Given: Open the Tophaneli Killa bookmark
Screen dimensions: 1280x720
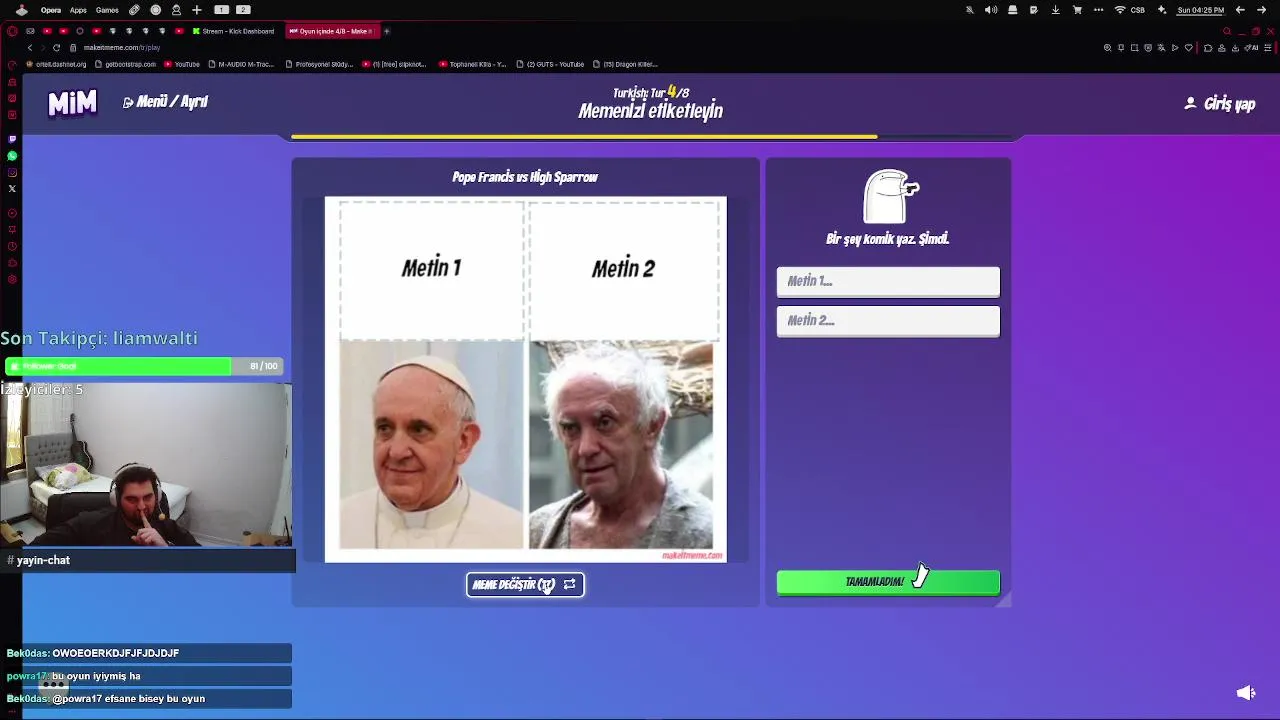Looking at the screenshot, I should [472, 64].
